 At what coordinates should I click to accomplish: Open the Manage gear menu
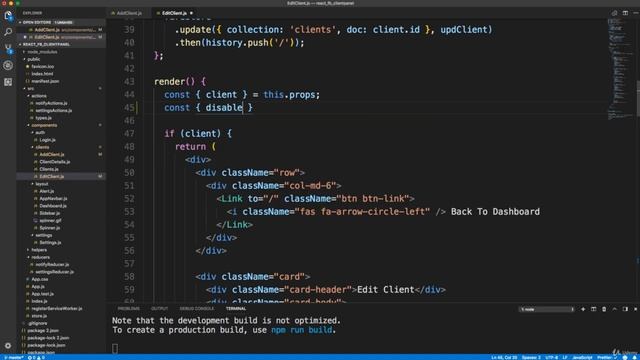coord(8,345)
